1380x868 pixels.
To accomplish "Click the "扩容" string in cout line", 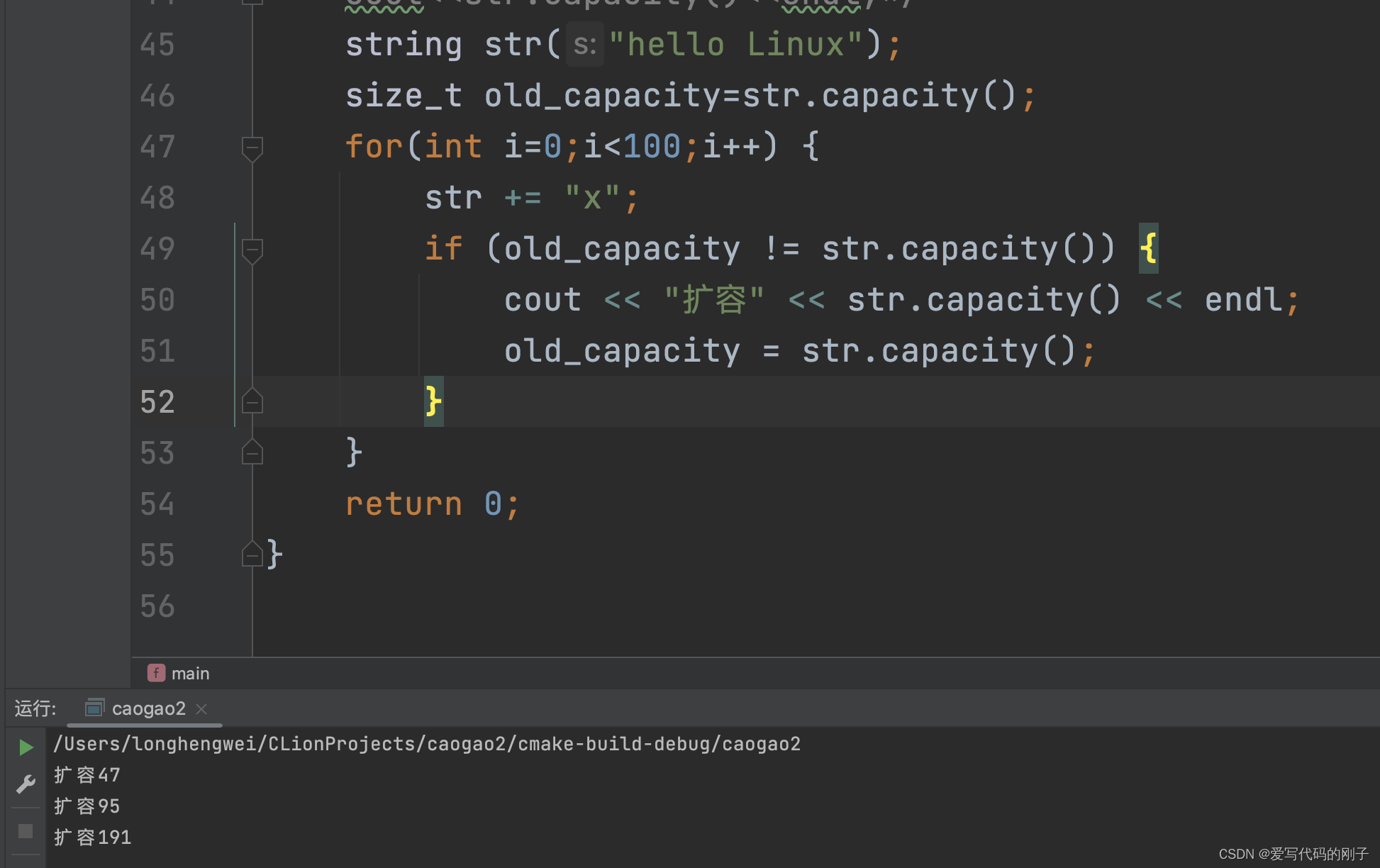I will coord(714,300).
